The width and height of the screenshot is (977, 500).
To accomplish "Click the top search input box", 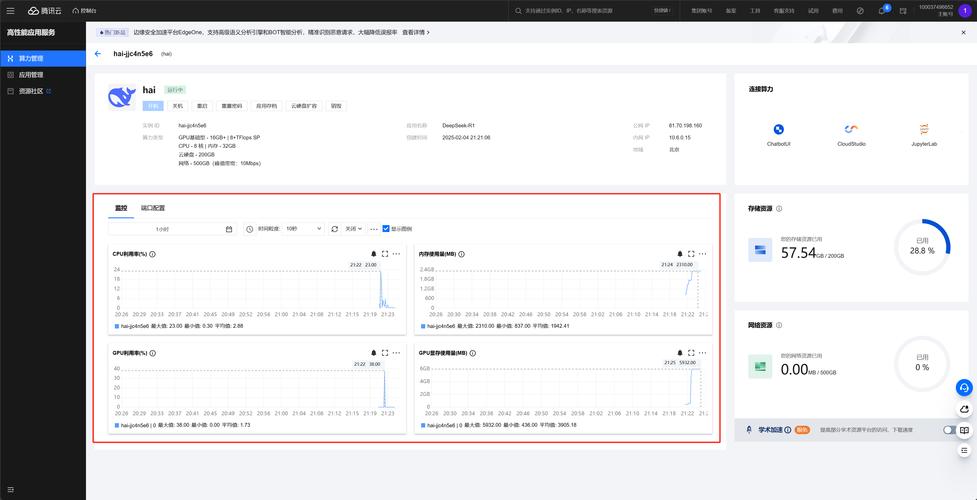I will [x=580, y=11].
